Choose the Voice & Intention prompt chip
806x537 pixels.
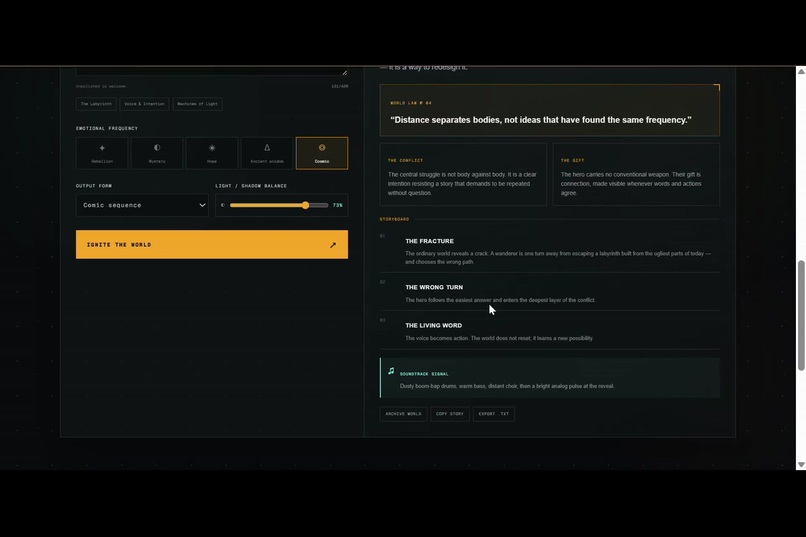144,104
